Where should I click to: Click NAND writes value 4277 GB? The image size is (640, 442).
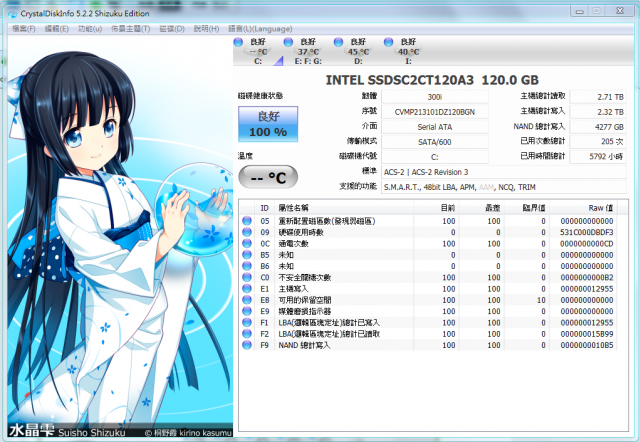[598, 127]
